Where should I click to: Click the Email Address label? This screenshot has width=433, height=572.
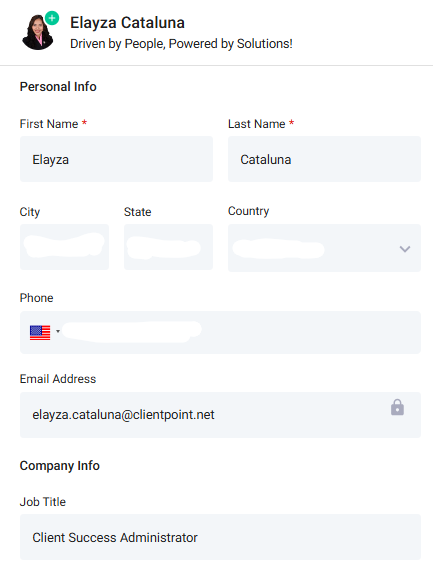pos(58,379)
